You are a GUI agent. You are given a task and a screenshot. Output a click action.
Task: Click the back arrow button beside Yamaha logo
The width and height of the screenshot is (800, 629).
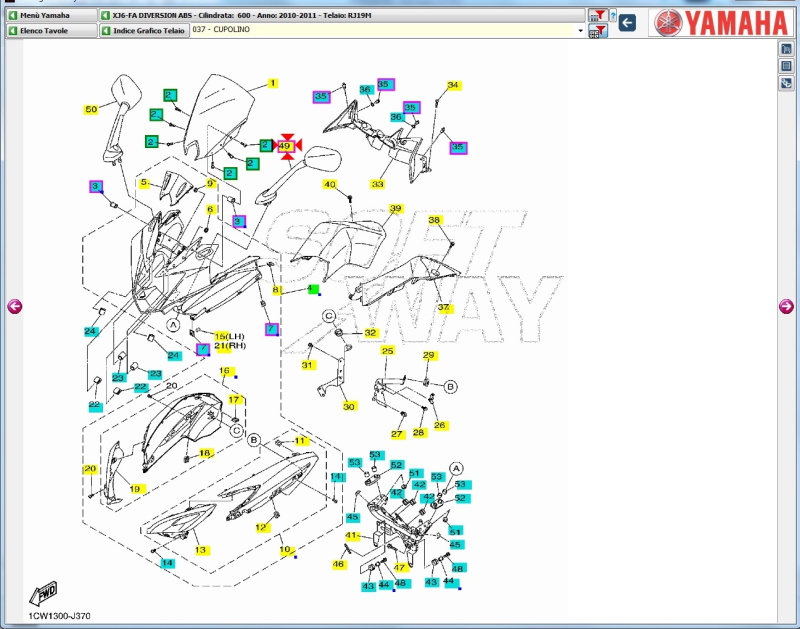click(x=628, y=22)
